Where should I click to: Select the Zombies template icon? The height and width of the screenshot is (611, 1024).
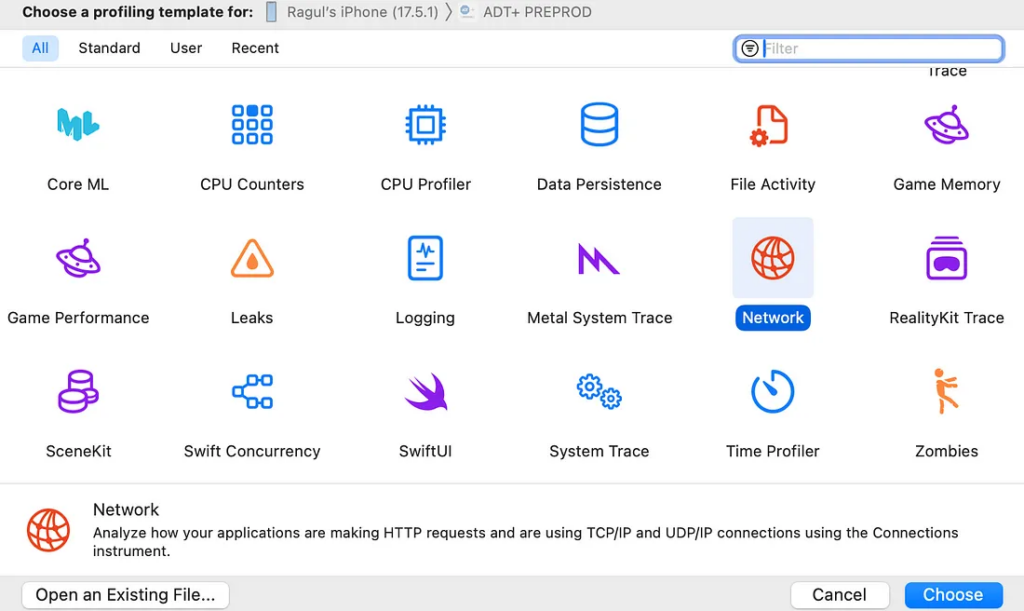945,391
